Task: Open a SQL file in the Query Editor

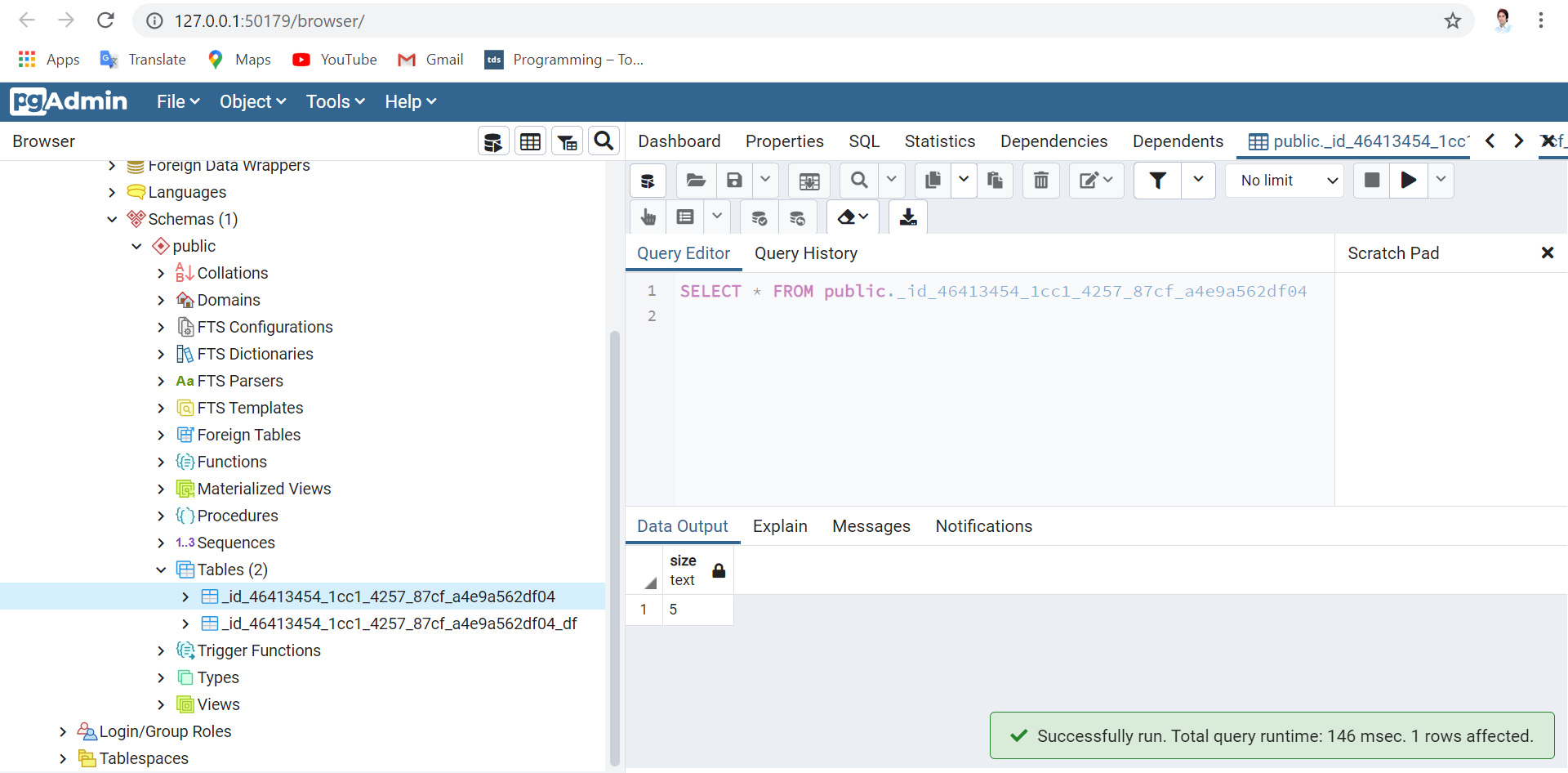Action: [x=695, y=180]
